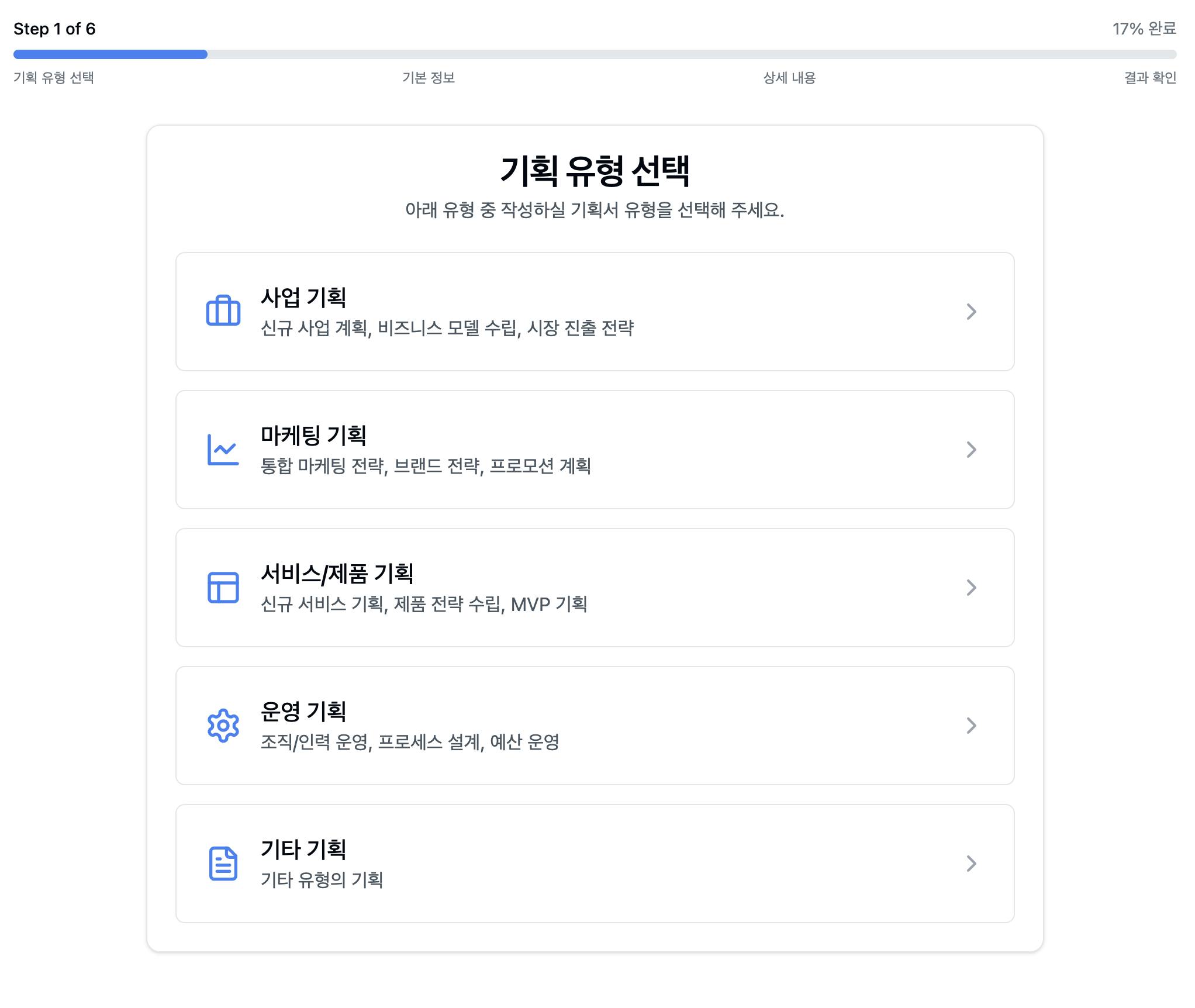Select the 사업 기획 title text
The image size is (1195, 1008).
tap(303, 297)
